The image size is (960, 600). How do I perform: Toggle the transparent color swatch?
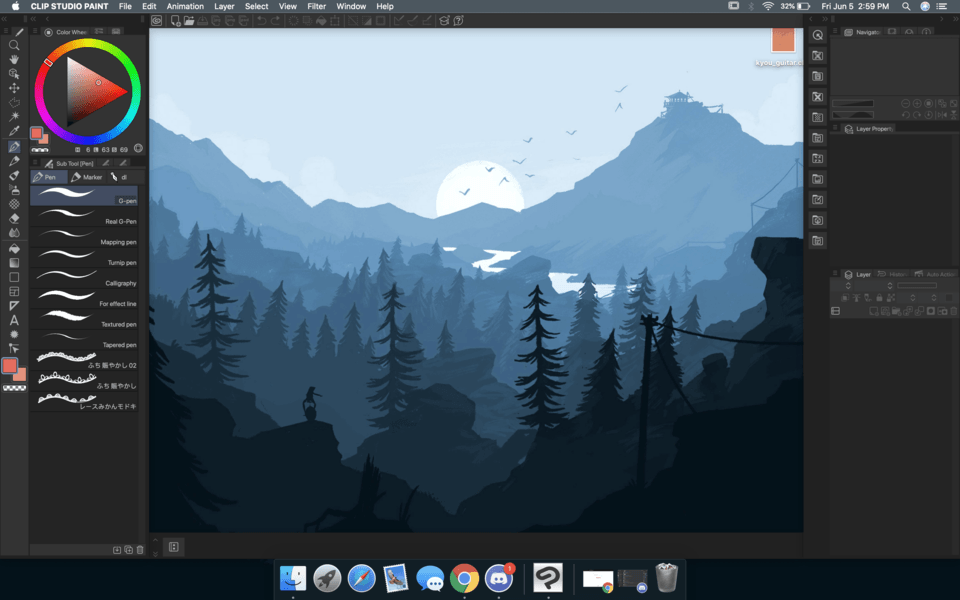[x=14, y=388]
